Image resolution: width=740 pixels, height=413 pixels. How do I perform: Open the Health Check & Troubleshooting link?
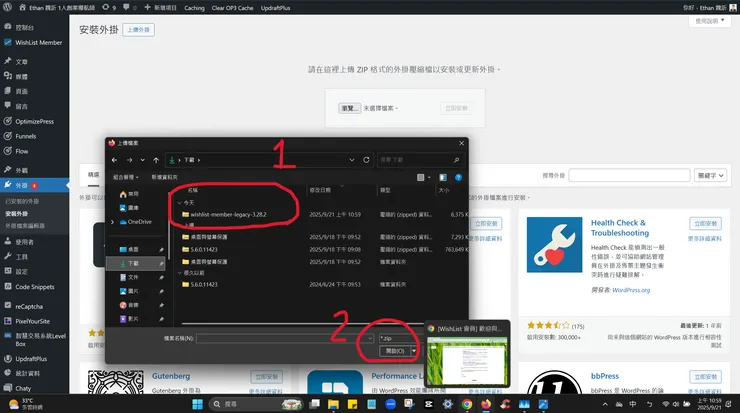click(x=620, y=228)
